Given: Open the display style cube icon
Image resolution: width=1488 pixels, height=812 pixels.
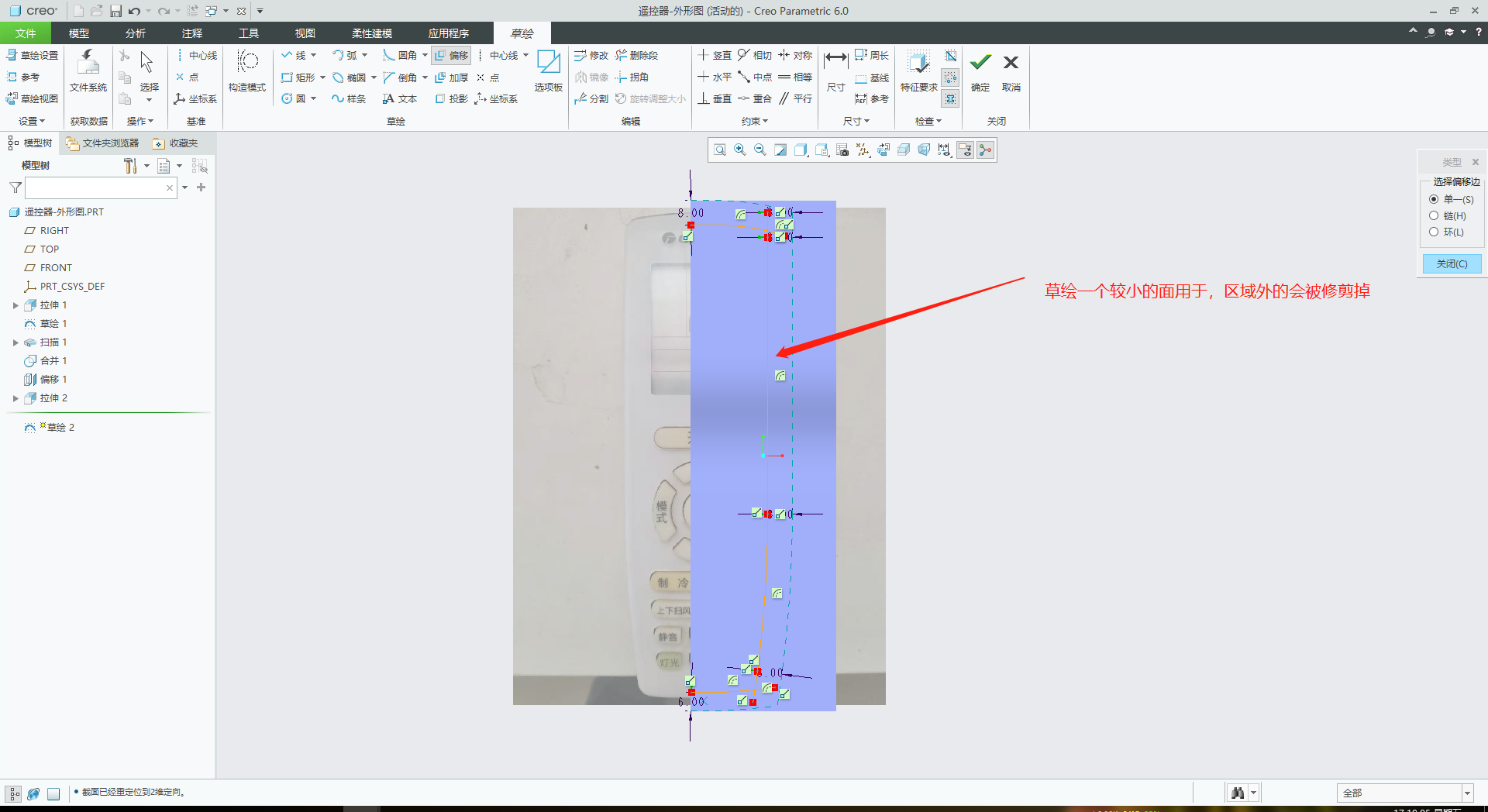Looking at the screenshot, I should click(x=801, y=150).
